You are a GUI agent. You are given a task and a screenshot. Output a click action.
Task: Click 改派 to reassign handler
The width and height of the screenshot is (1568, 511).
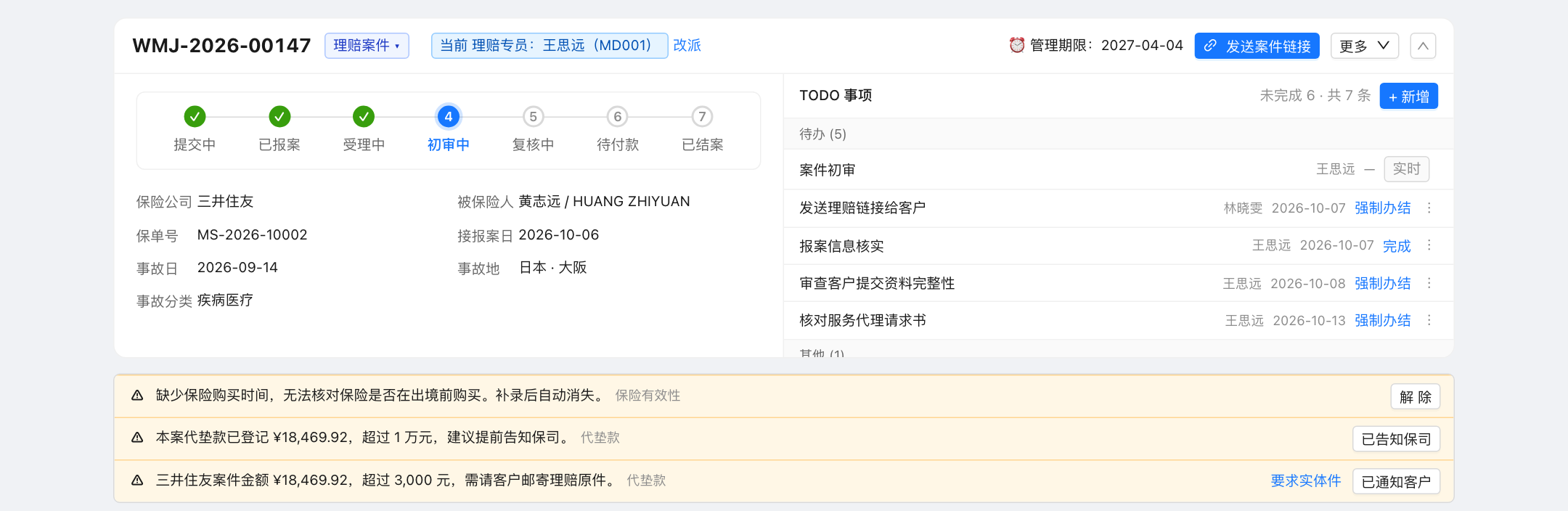[x=687, y=45]
